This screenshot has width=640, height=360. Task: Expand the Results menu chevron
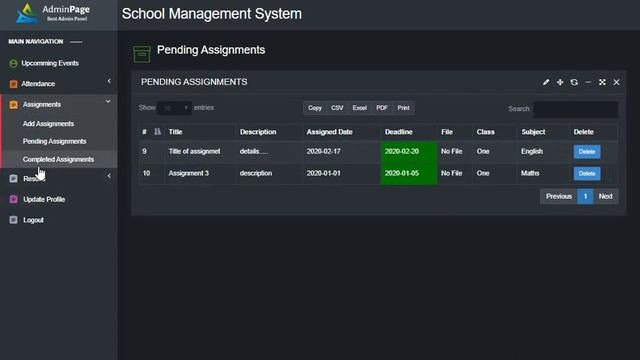point(109,176)
